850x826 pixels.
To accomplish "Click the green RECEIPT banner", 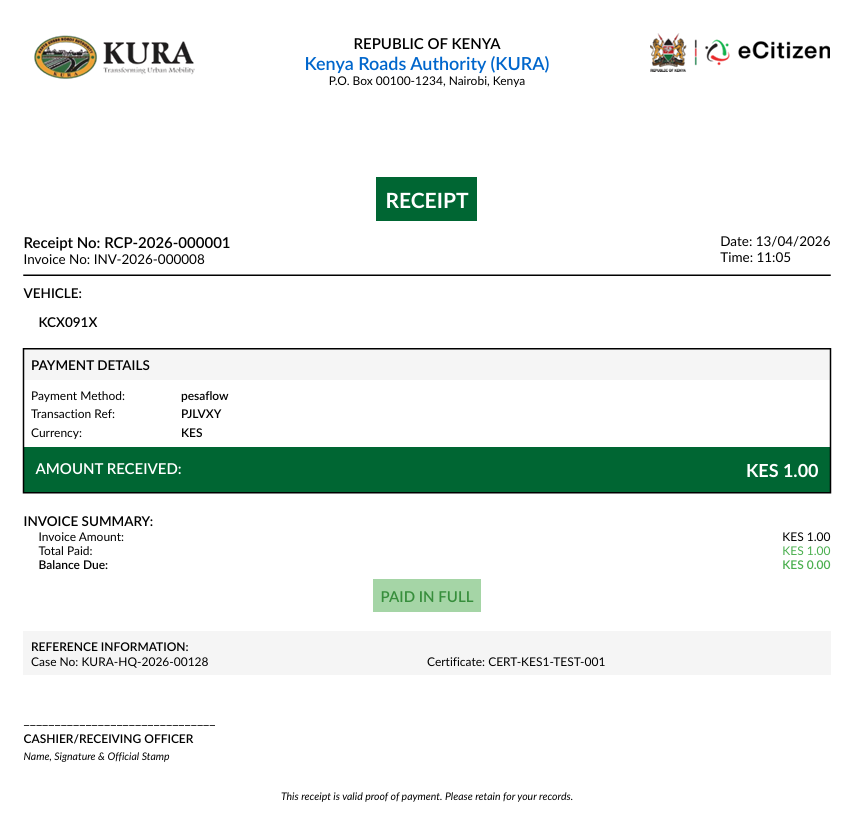I will [x=426, y=199].
